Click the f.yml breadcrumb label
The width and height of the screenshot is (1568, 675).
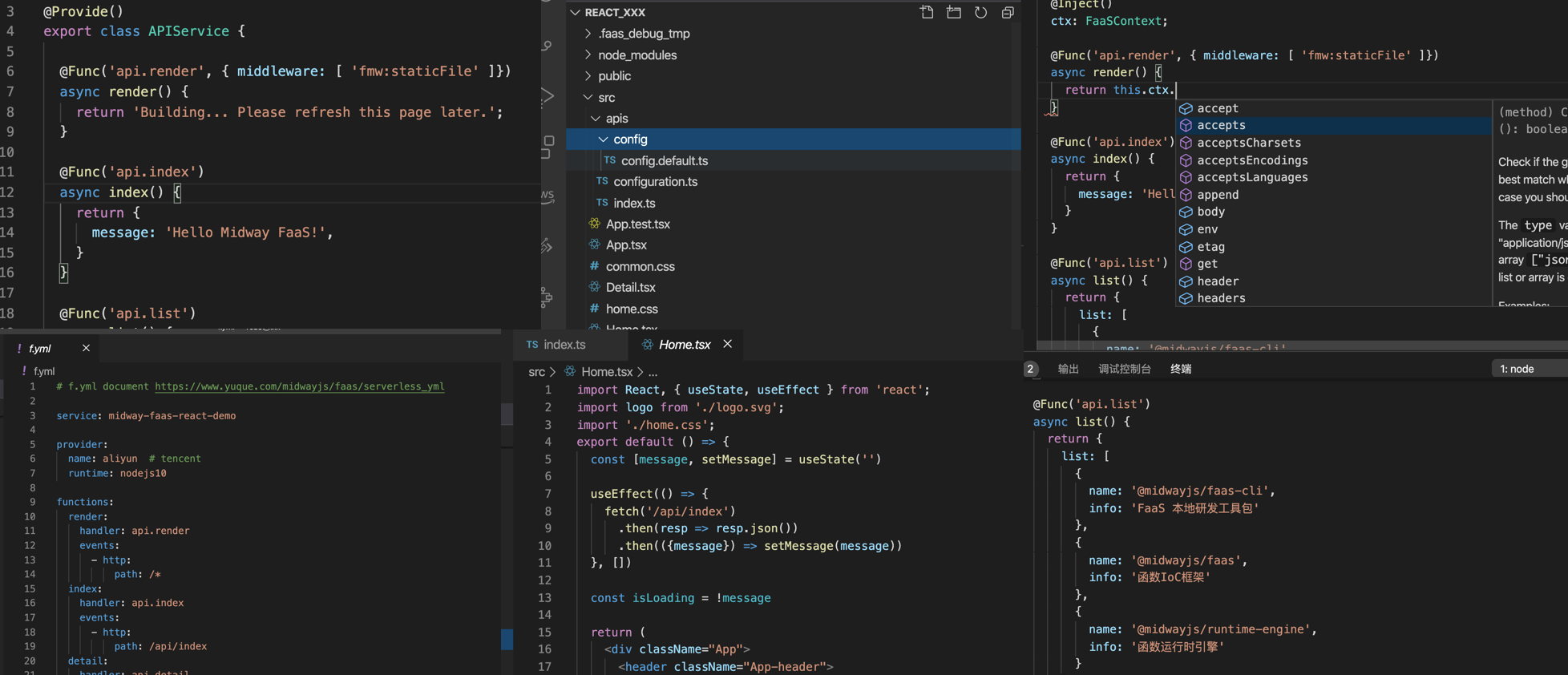(44, 371)
